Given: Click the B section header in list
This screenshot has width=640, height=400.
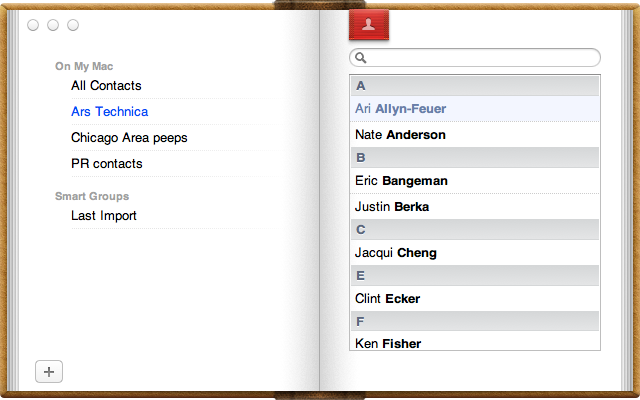Looking at the screenshot, I should click(475, 158).
